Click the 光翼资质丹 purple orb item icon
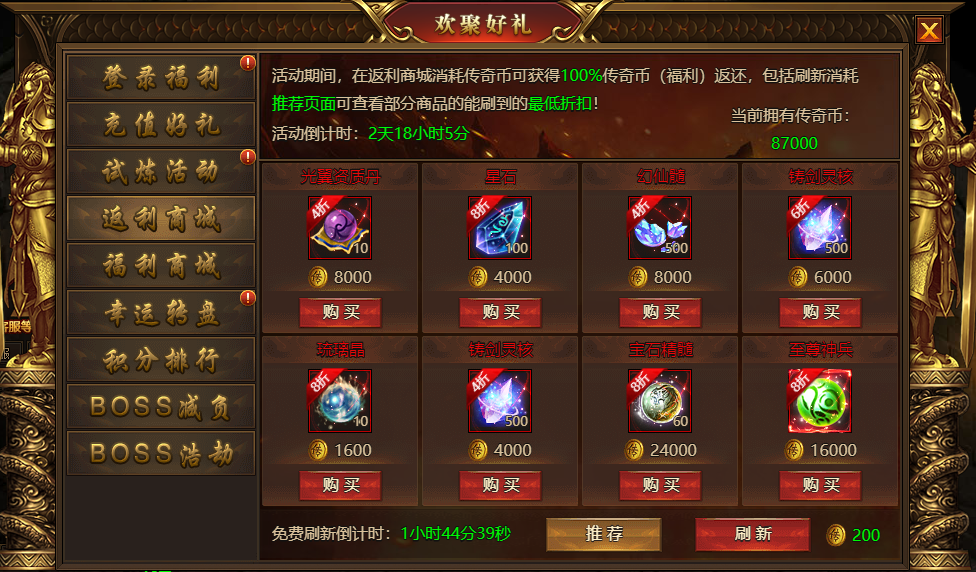This screenshot has height=572, width=976. [340, 228]
